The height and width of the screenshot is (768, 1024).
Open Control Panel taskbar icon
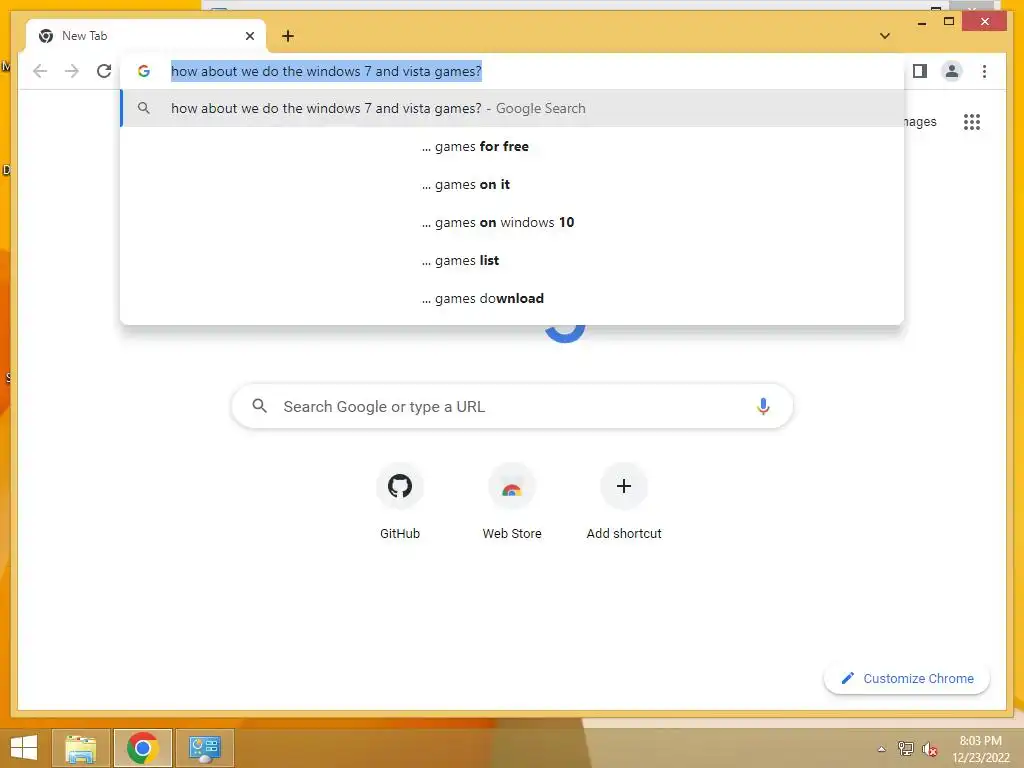(x=204, y=748)
